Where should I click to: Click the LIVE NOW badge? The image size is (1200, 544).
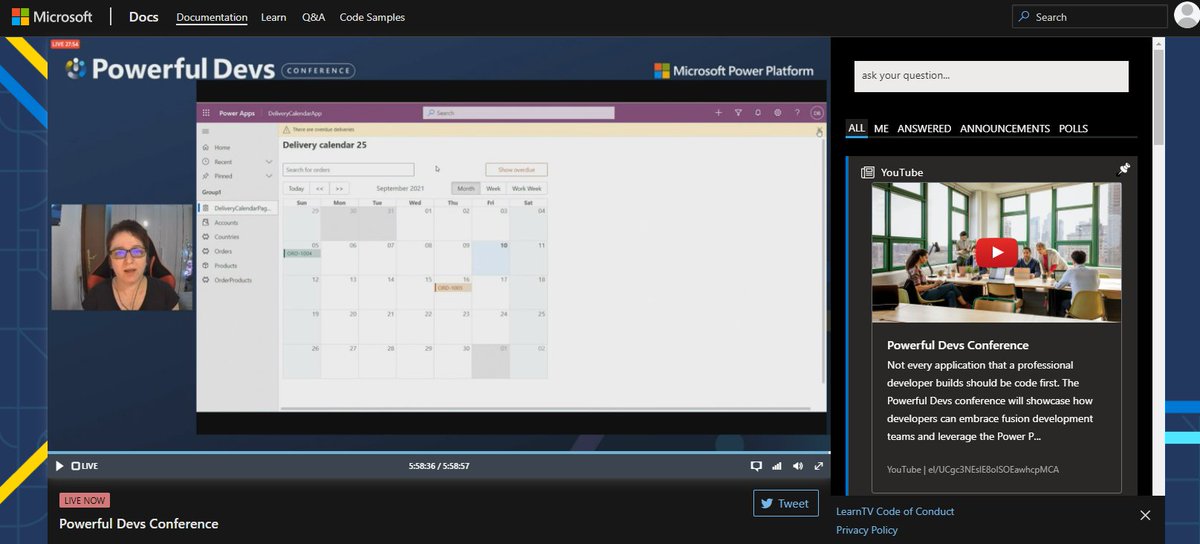click(x=85, y=500)
